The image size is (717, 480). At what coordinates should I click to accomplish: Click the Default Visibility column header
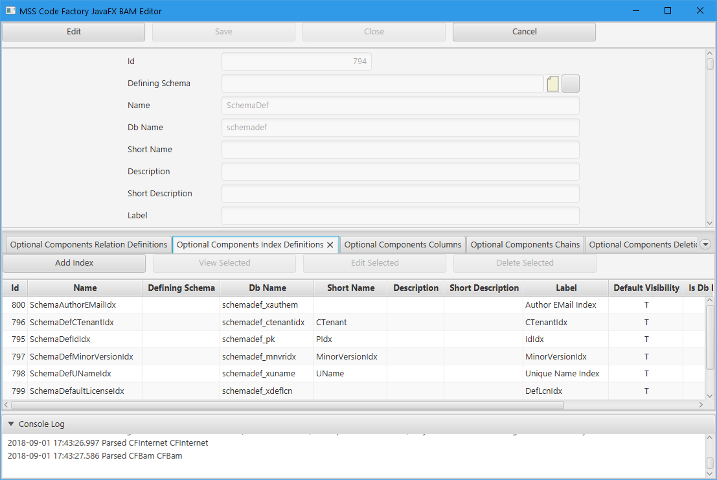pos(645,288)
